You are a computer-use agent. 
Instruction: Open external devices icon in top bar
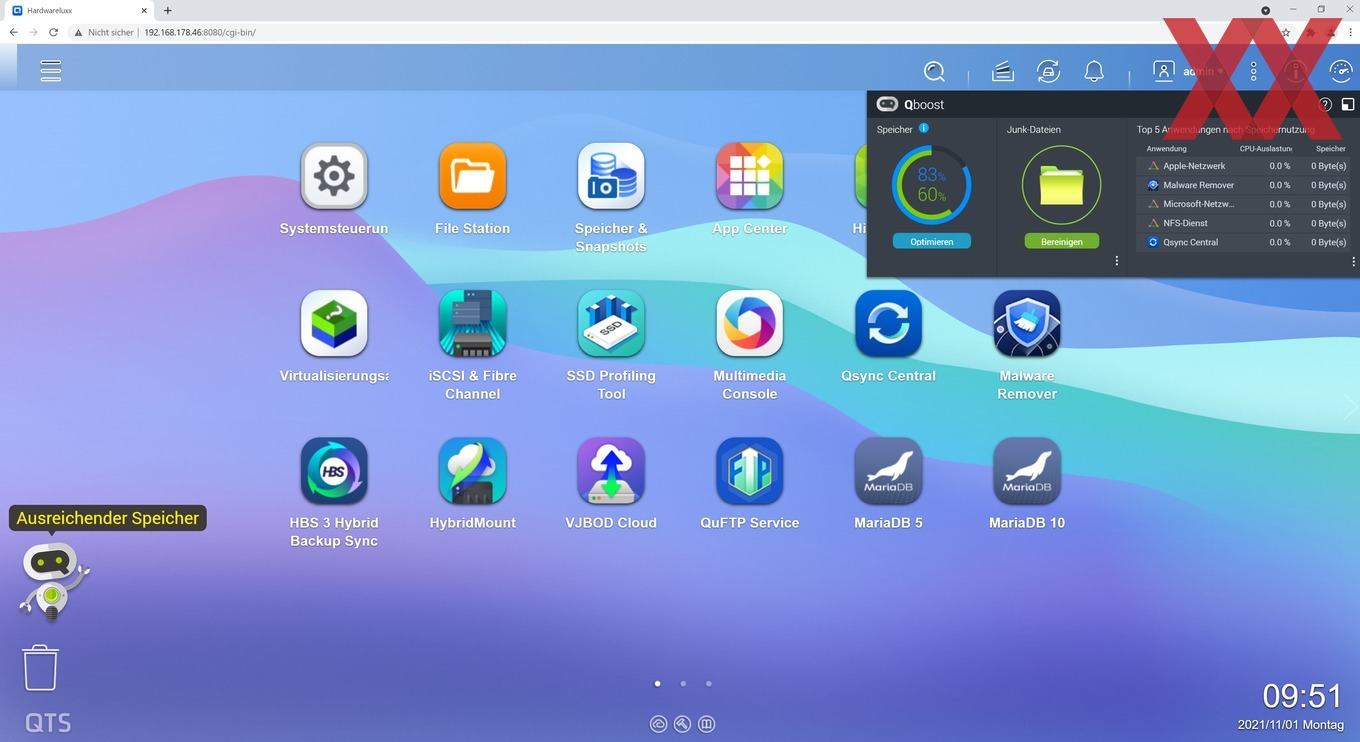[1048, 71]
